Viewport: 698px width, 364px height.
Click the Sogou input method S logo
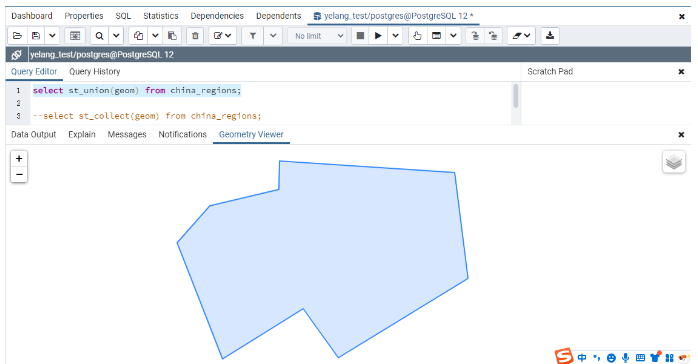(x=564, y=356)
